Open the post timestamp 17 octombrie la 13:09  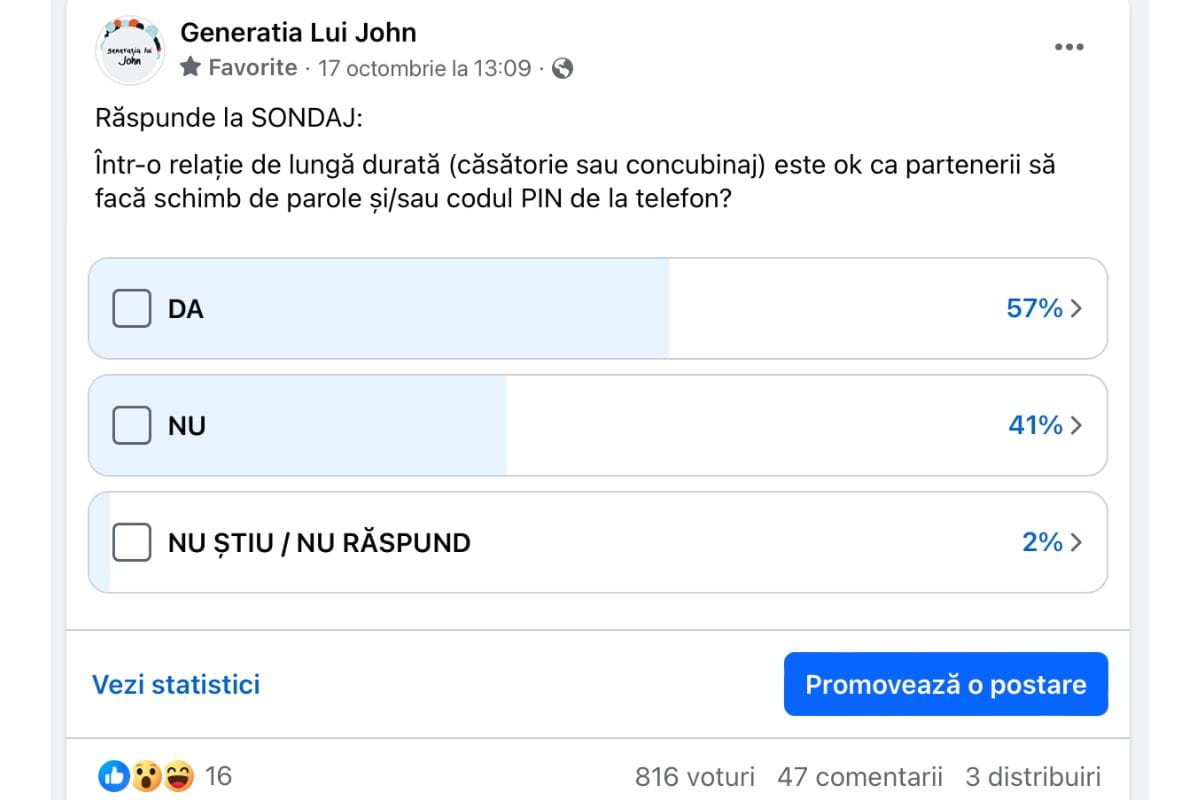[x=424, y=68]
